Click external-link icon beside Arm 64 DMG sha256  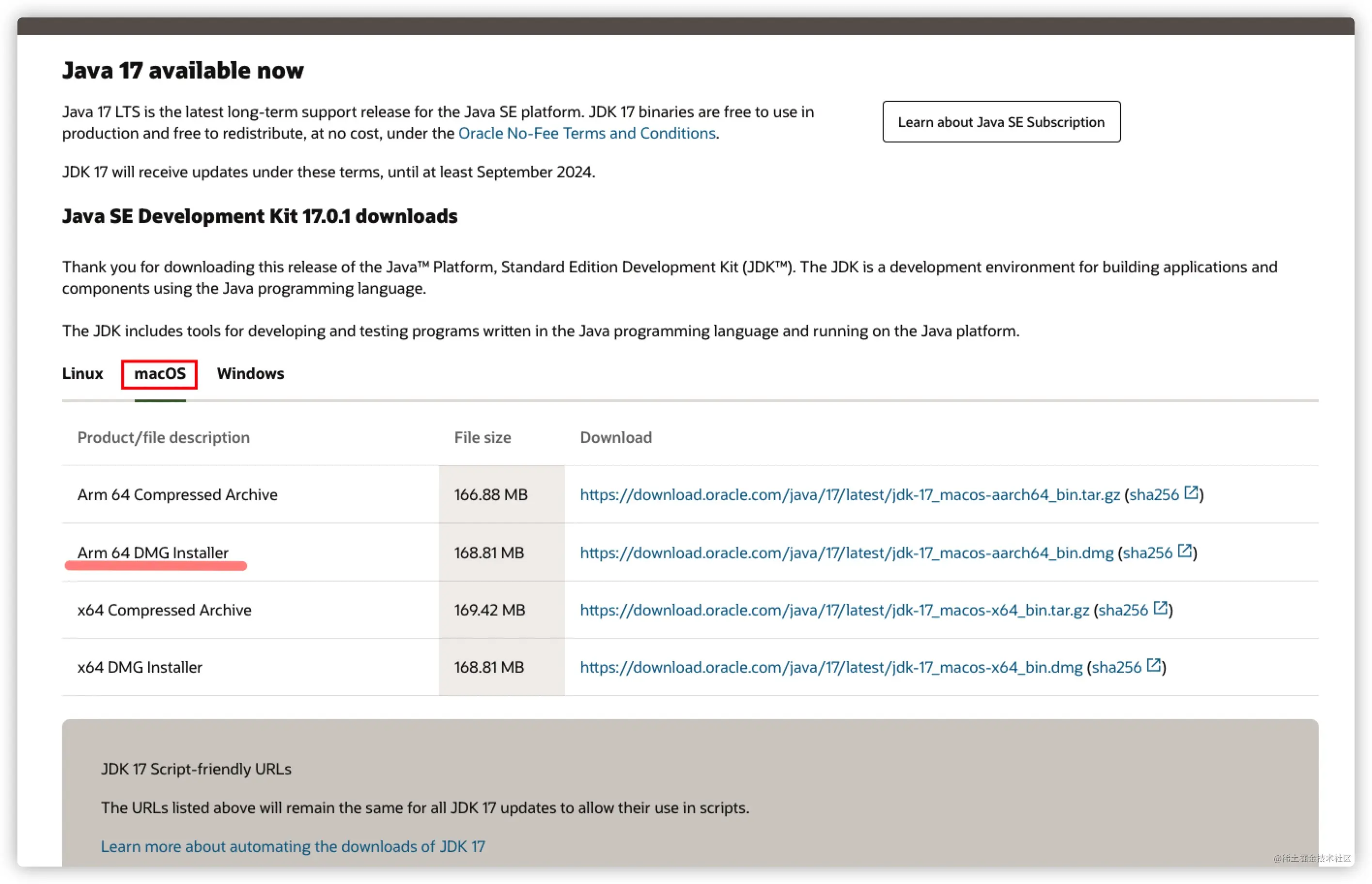coord(1185,551)
